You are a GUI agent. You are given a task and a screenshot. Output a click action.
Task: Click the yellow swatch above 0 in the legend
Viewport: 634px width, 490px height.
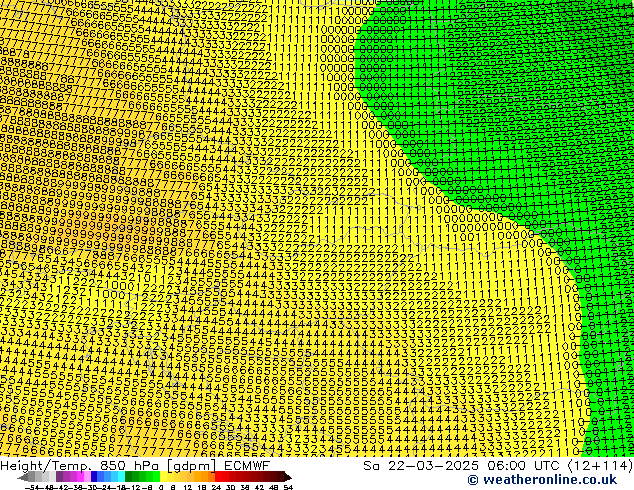coord(164,476)
